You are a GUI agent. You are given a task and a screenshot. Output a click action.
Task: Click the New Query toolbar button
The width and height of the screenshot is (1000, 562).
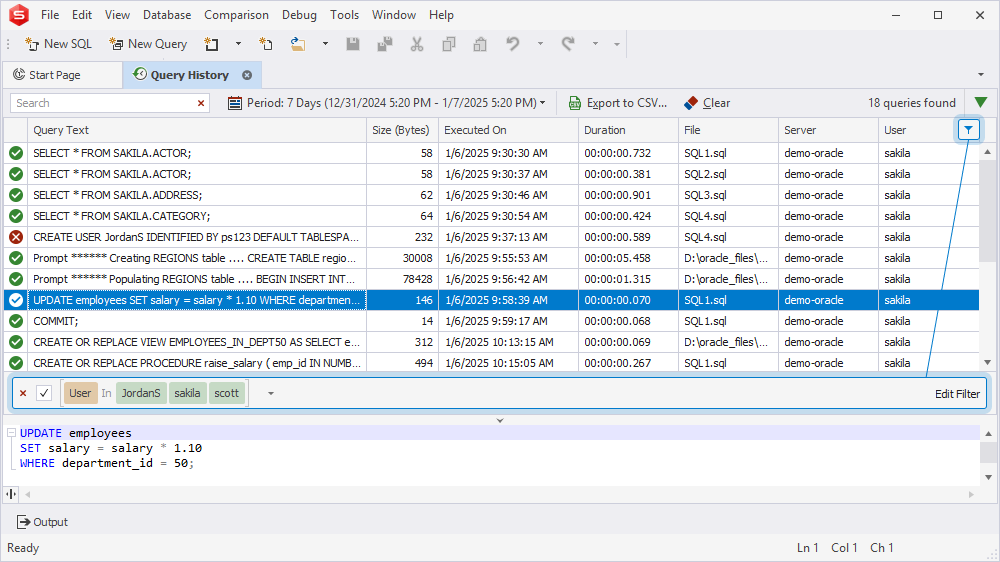(x=148, y=44)
